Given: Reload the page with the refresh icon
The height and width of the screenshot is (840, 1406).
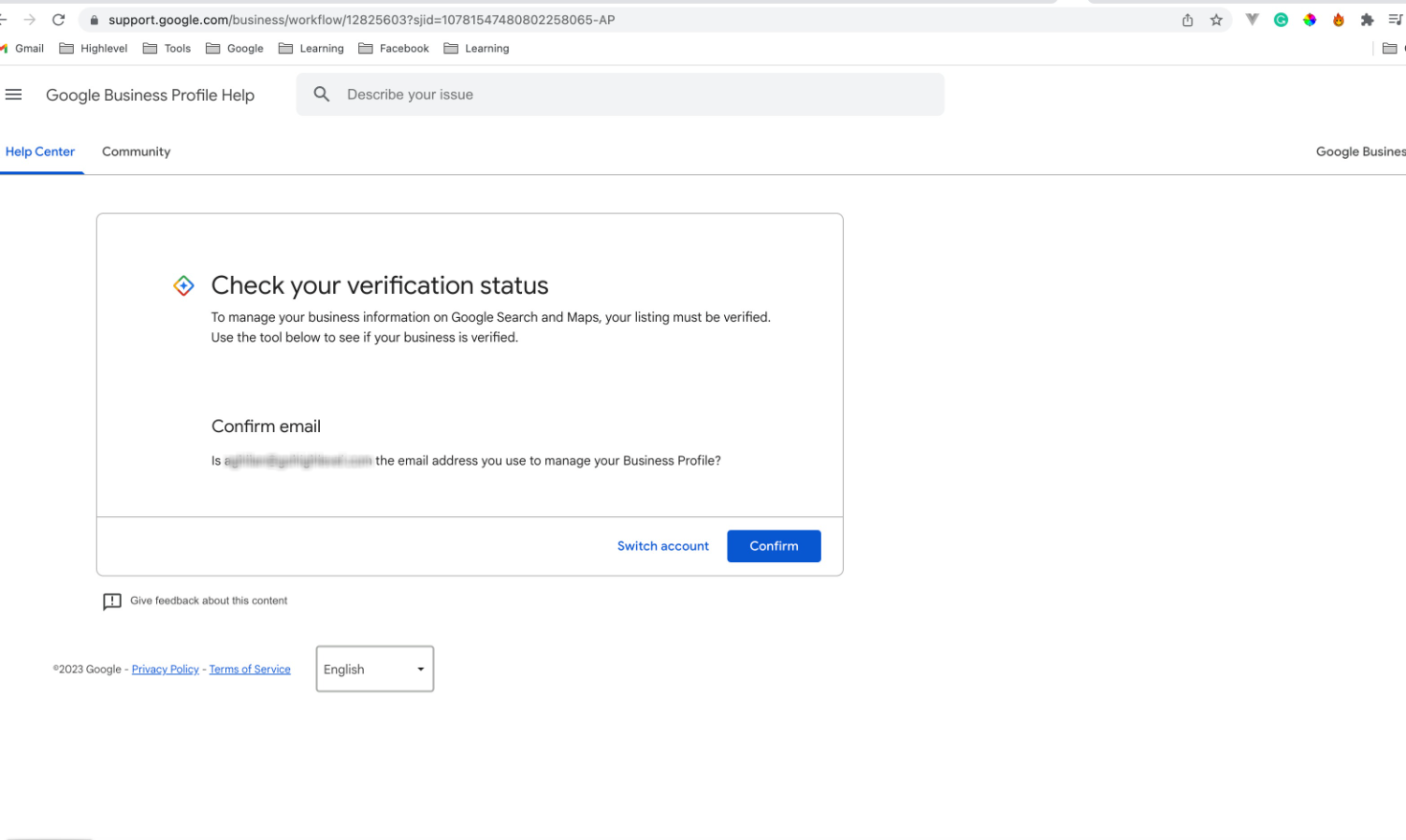Looking at the screenshot, I should tap(58, 19).
